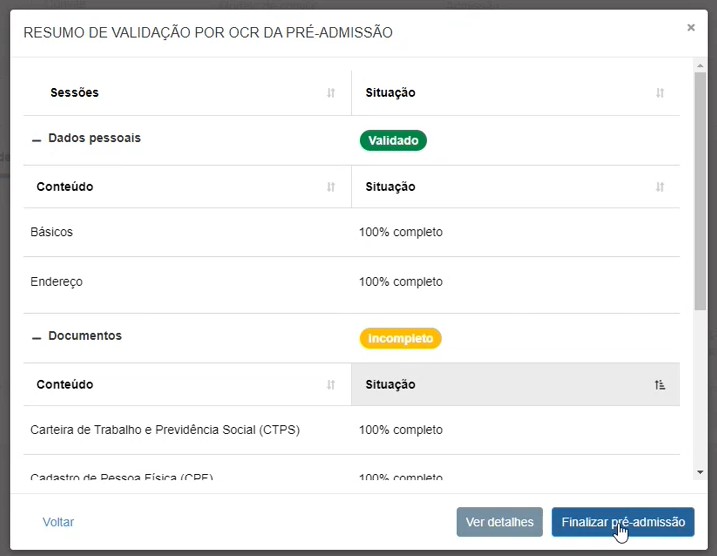Close the OCR validation summary dialog

pyautogui.click(x=690, y=28)
